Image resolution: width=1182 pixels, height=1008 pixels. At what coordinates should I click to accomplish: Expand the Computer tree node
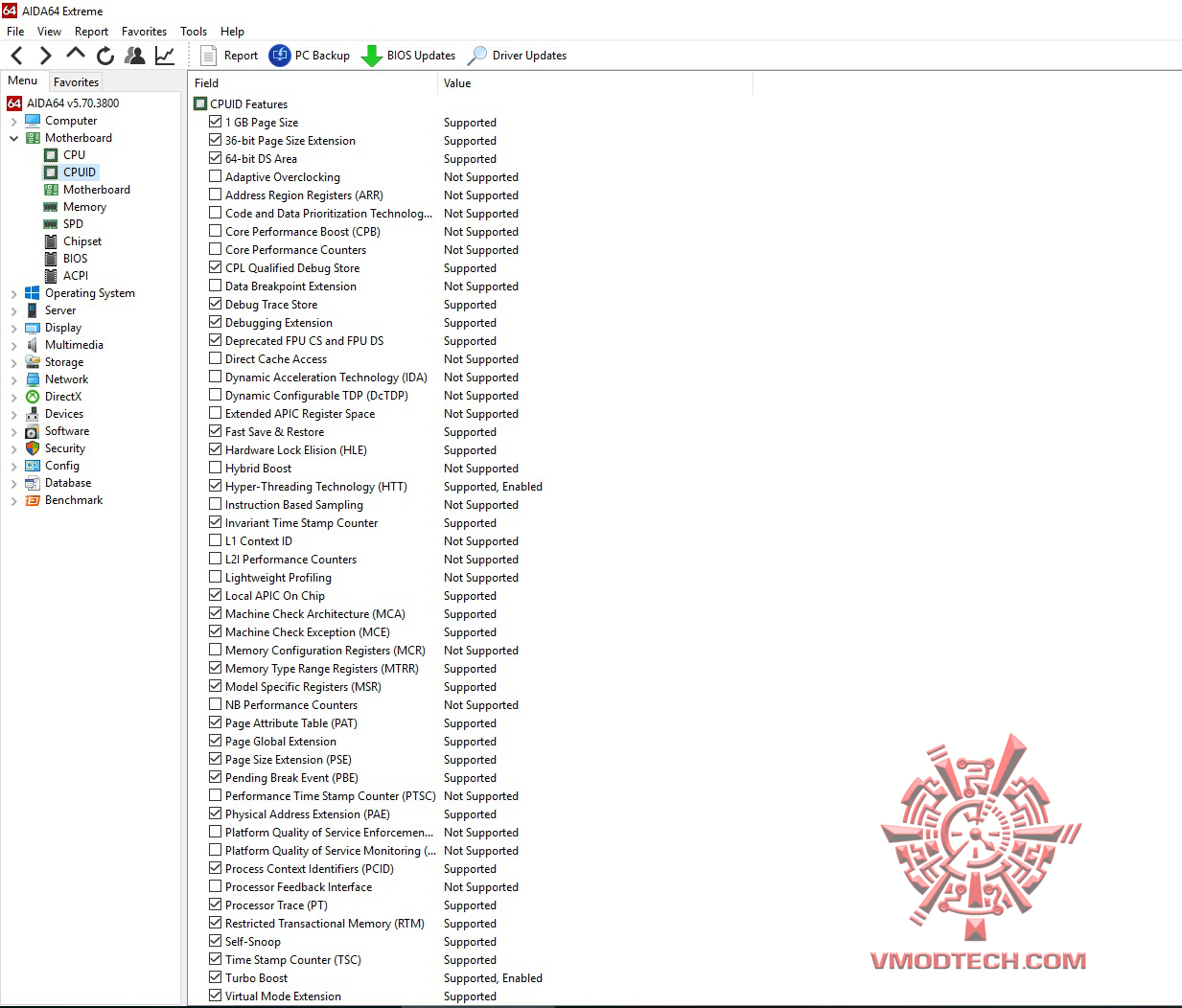click(x=13, y=122)
